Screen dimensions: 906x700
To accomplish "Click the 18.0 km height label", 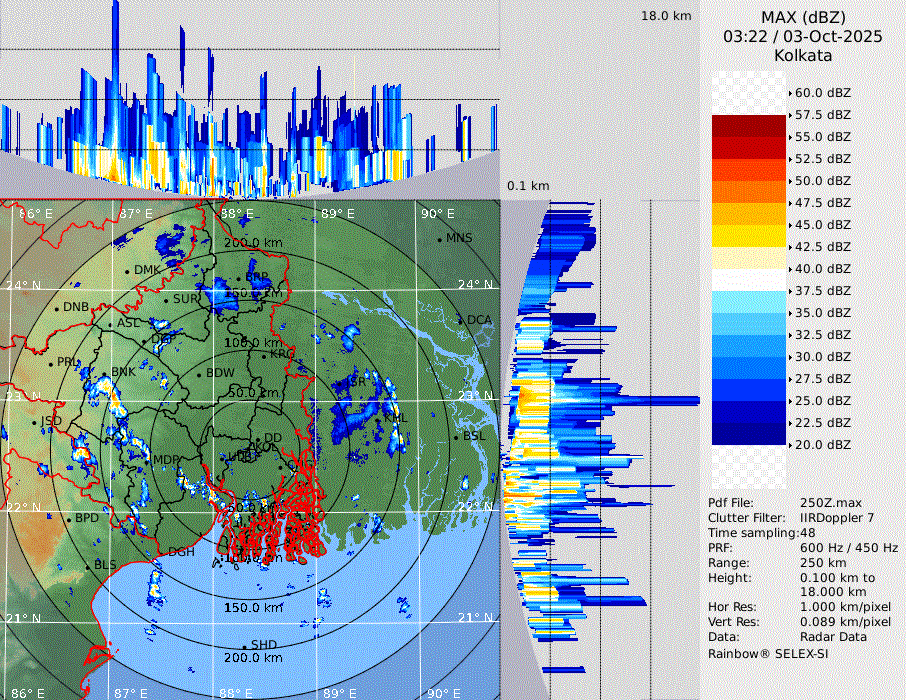I will 666,16.
